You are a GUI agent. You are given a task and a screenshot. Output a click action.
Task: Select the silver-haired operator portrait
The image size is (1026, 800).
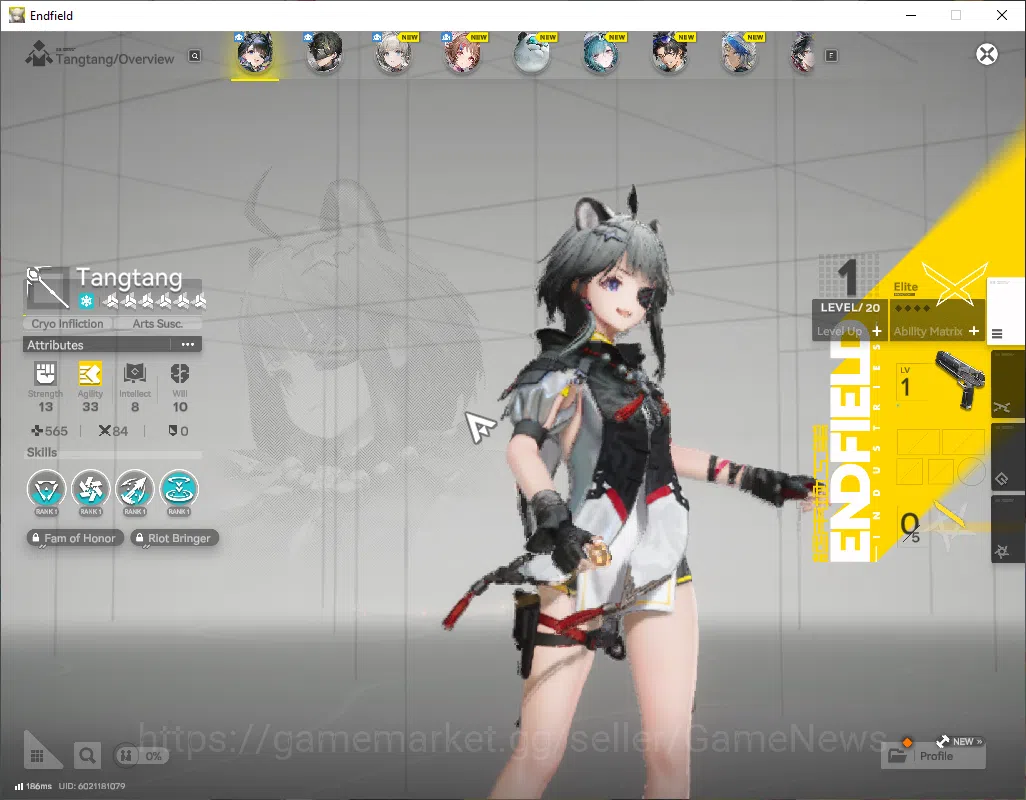[393, 52]
